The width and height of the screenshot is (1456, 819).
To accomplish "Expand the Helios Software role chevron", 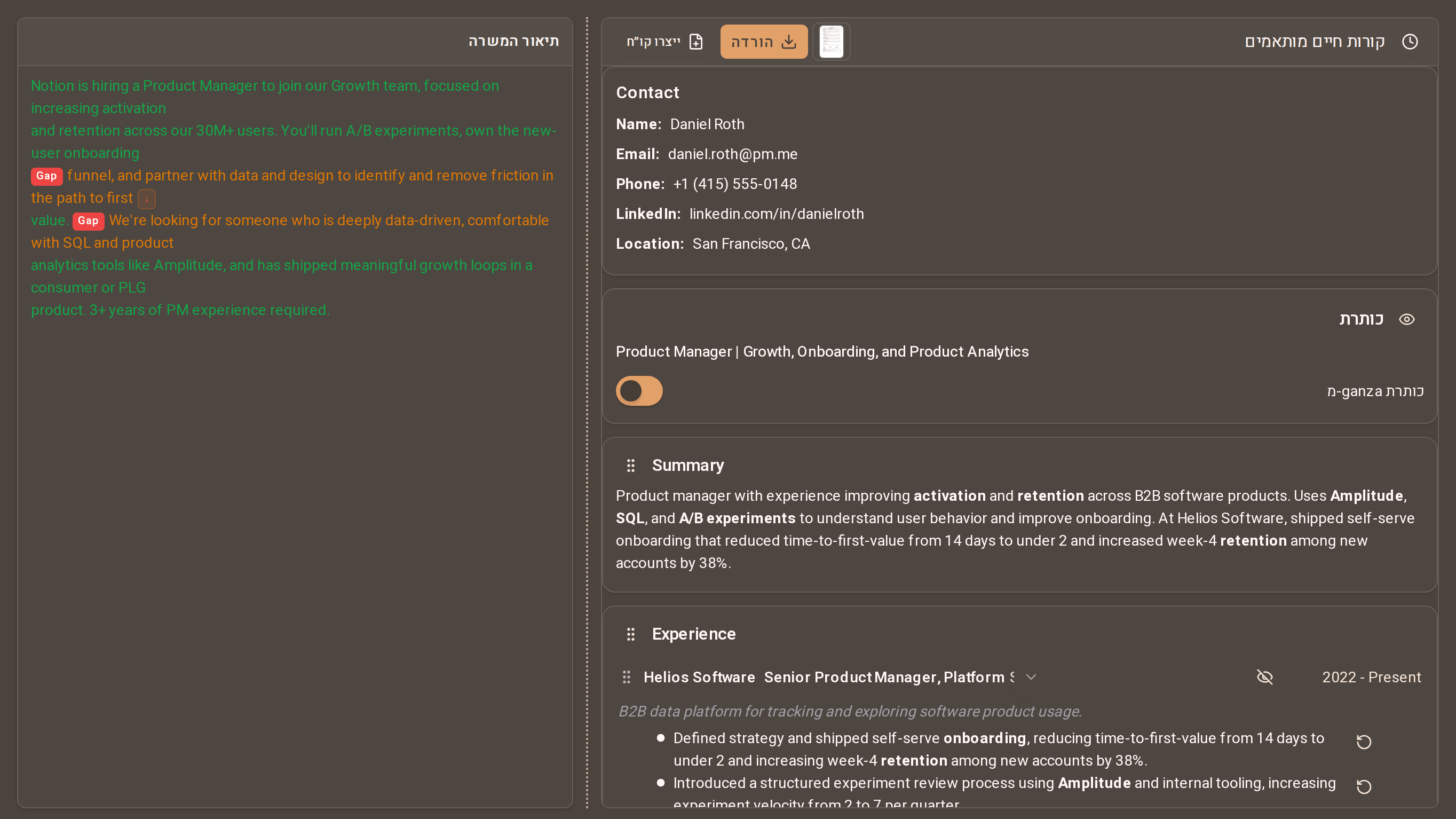I will 1031,677.
